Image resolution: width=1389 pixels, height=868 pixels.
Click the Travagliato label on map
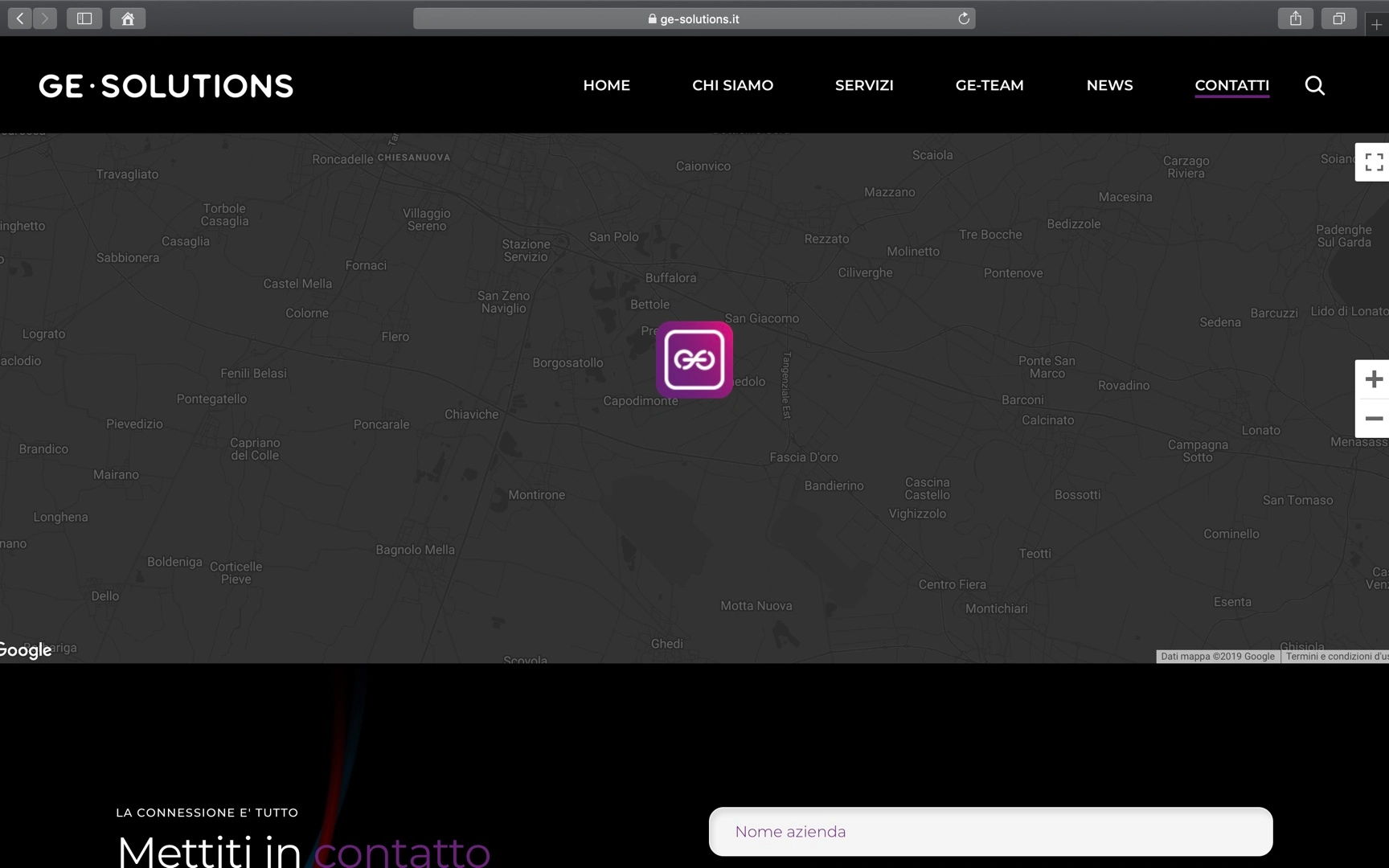click(127, 174)
